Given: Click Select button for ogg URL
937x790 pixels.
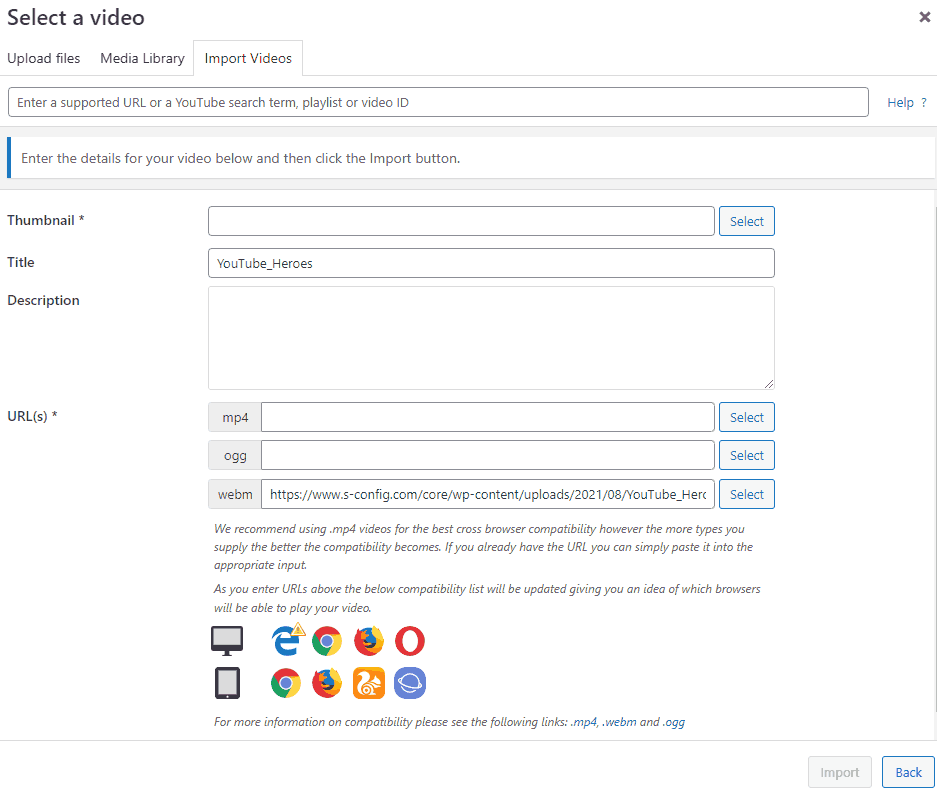Looking at the screenshot, I should pyautogui.click(x=746, y=455).
